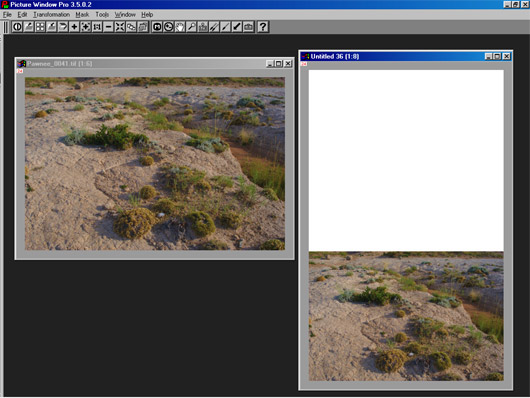Click the four-arrows fit-to-window icon

point(120,27)
